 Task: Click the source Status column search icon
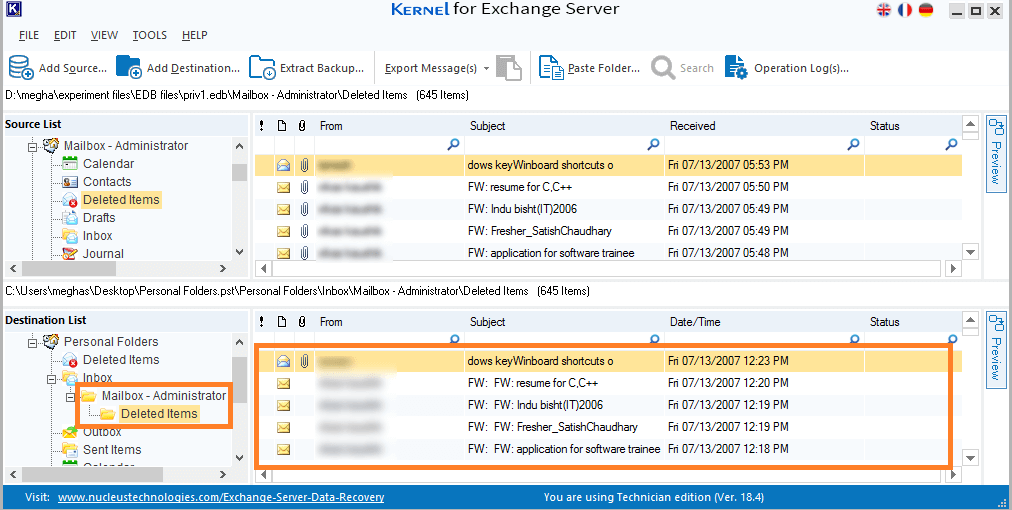point(951,145)
